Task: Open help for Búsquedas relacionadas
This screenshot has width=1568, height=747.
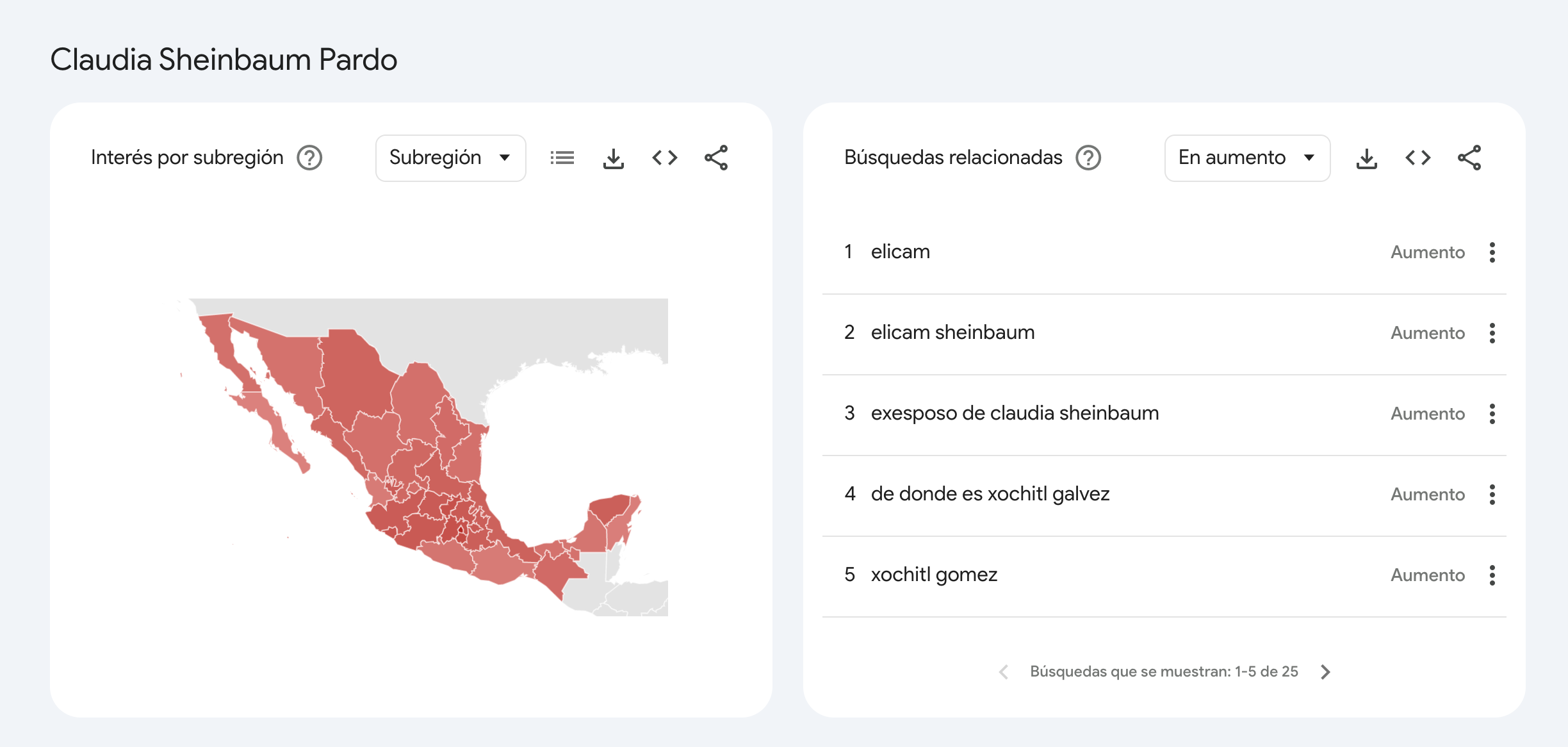Action: point(1088,158)
